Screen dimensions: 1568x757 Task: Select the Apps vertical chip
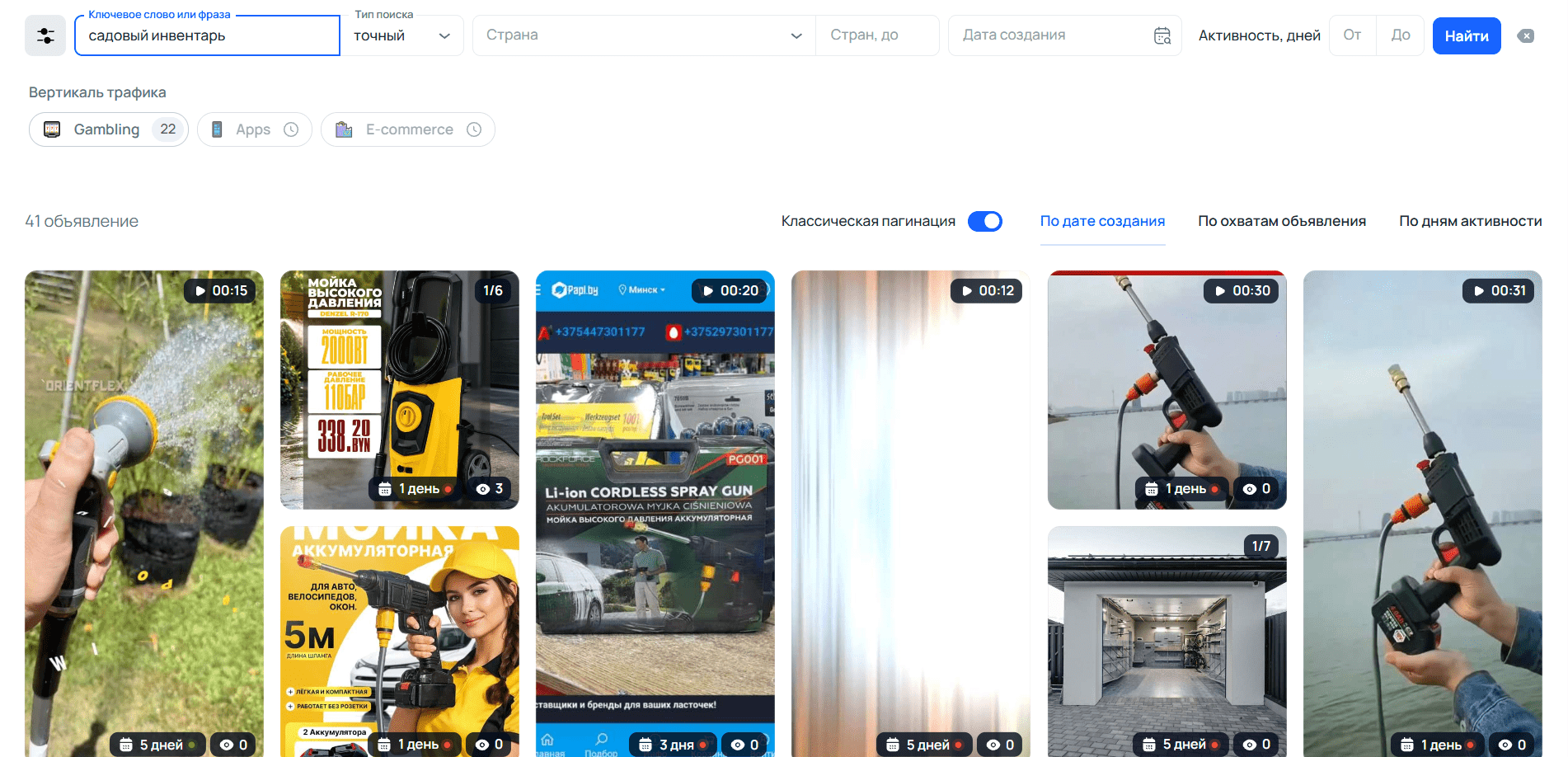[x=254, y=129]
